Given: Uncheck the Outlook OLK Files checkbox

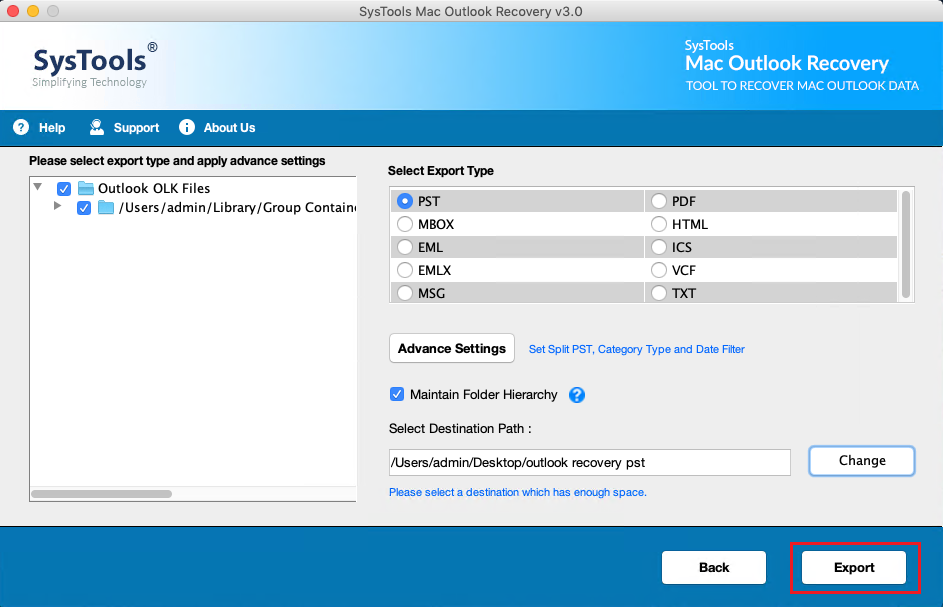Looking at the screenshot, I should pos(64,189).
